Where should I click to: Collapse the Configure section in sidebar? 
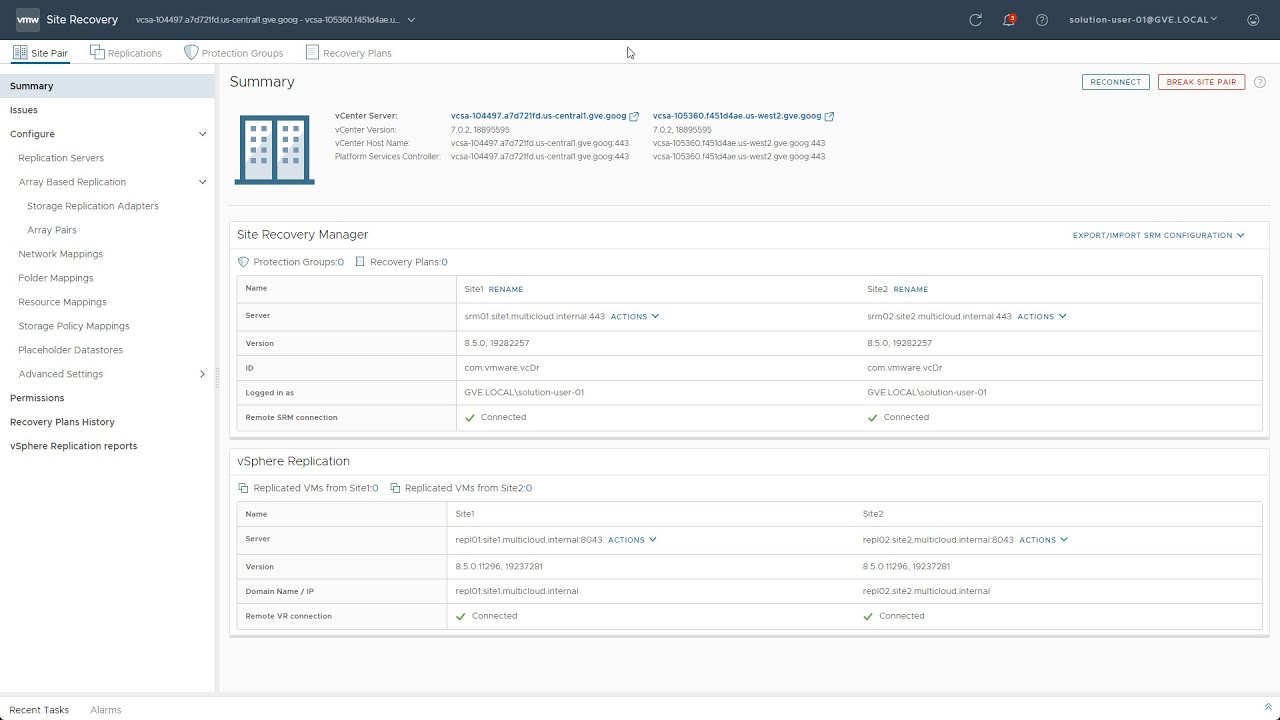202,134
